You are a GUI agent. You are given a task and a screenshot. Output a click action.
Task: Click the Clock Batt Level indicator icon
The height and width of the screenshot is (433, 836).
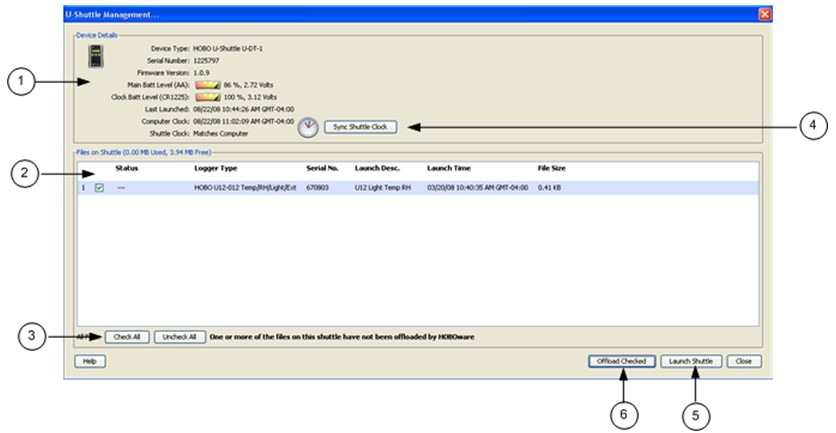click(x=206, y=98)
